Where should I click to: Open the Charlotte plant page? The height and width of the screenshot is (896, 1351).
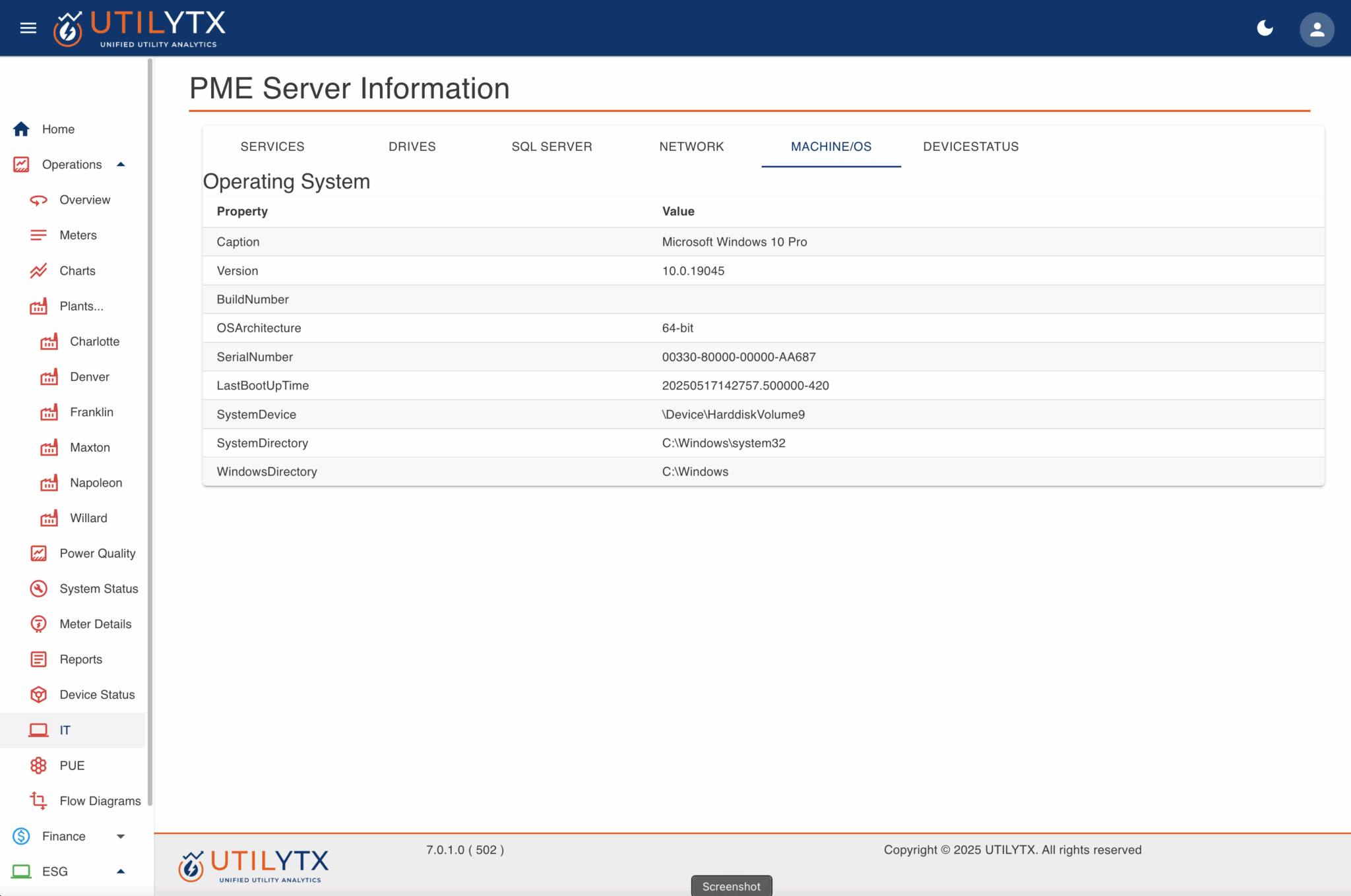(95, 342)
